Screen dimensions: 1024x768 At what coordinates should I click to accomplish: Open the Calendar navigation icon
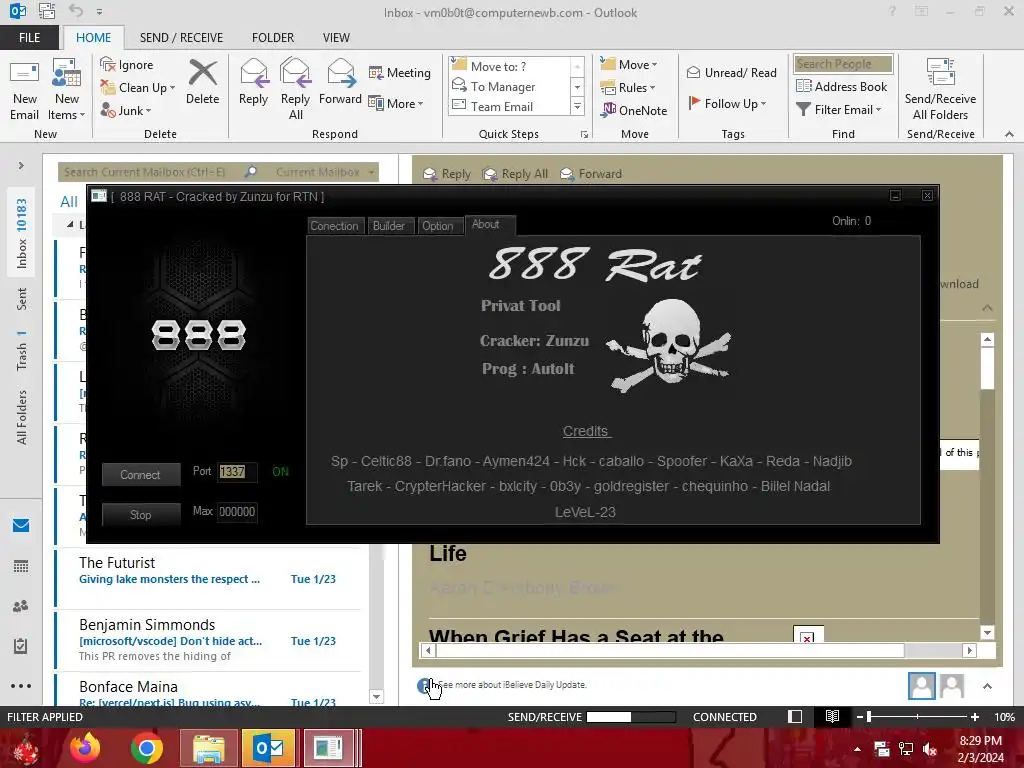[21, 566]
